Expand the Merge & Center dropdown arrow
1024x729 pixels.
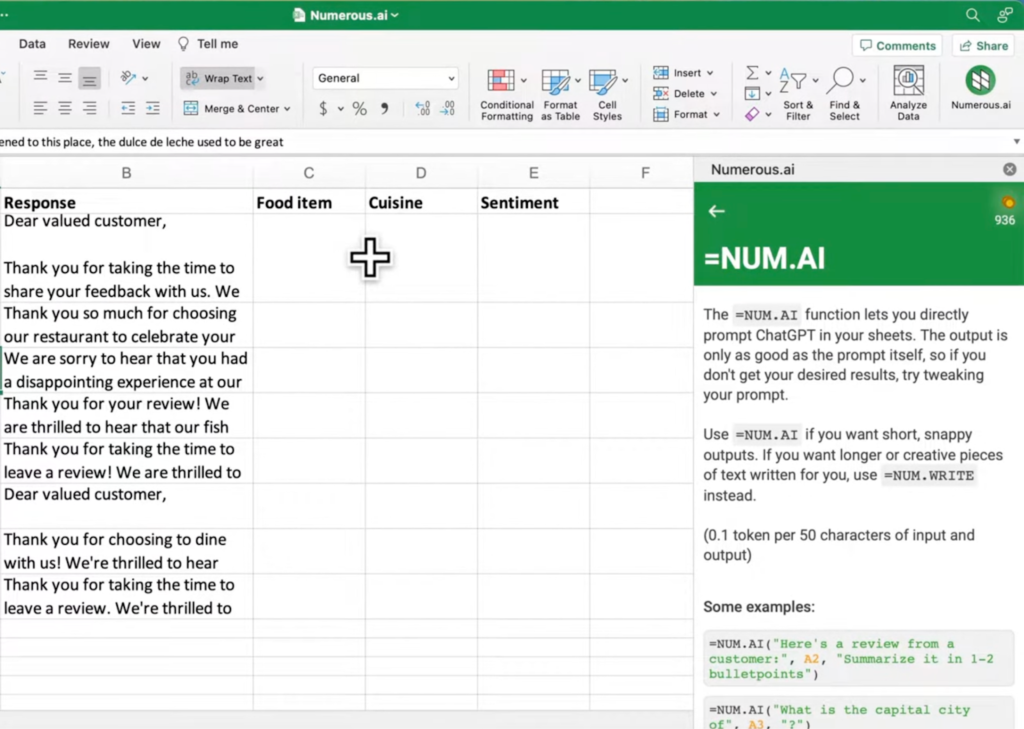(287, 109)
